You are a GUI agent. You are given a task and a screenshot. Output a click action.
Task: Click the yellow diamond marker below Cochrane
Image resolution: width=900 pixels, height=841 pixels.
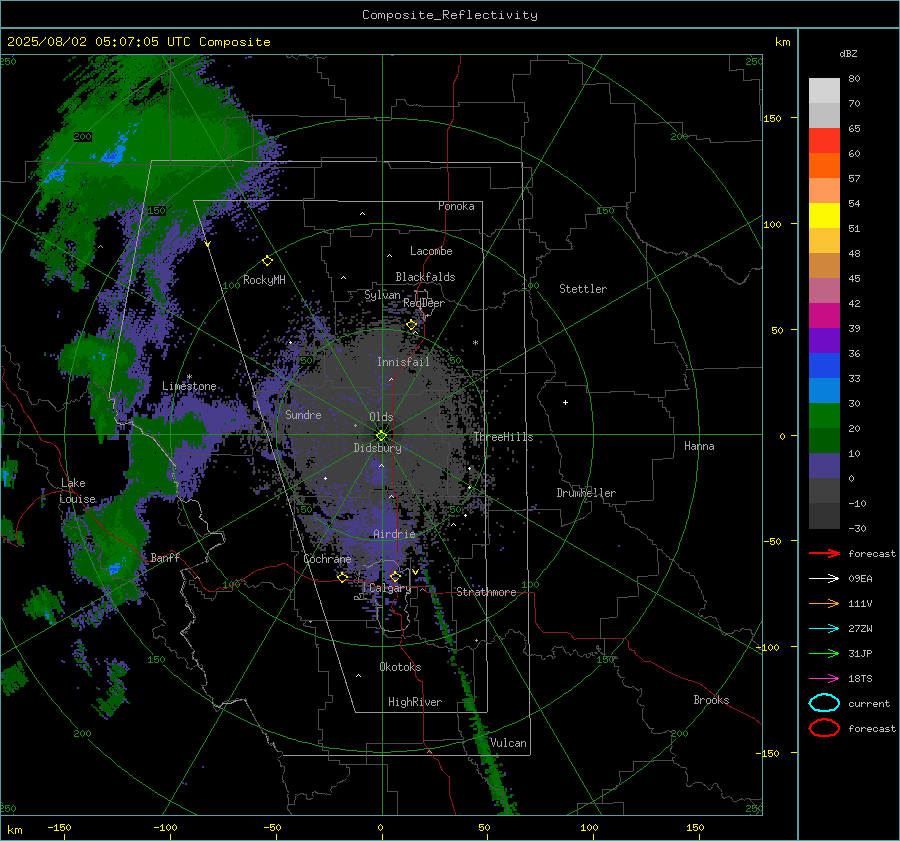pyautogui.click(x=343, y=577)
